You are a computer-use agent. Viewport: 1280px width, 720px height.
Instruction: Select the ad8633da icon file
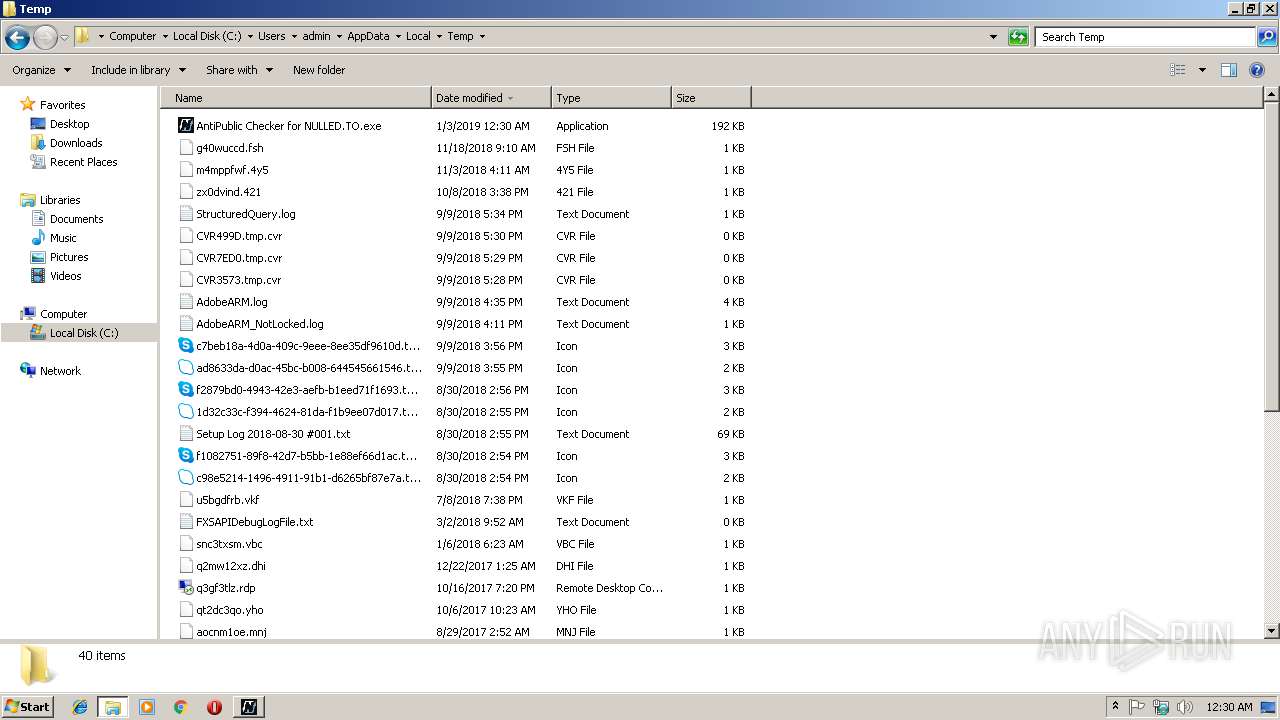[x=185, y=368]
